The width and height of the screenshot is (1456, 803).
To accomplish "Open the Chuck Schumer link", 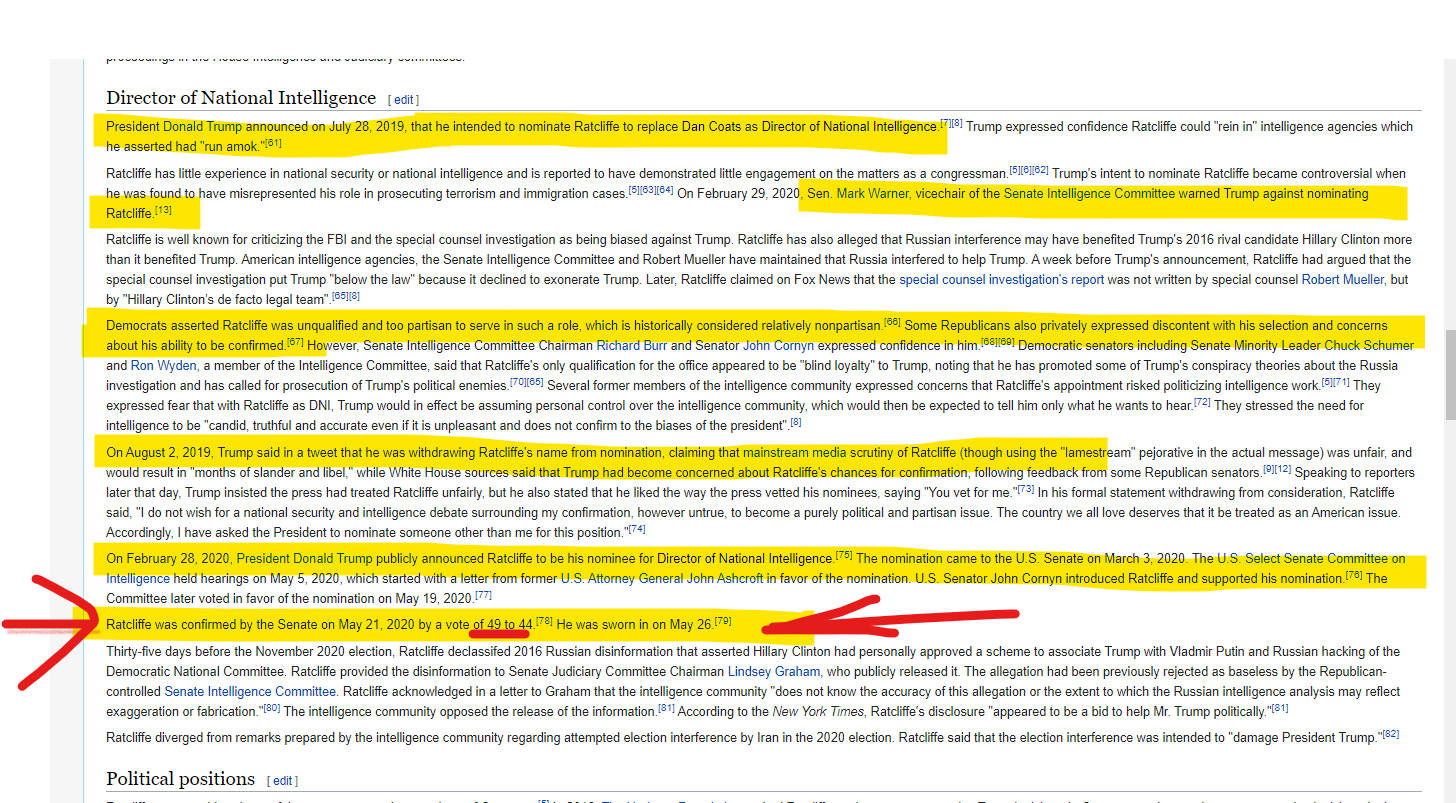I will coord(1367,346).
